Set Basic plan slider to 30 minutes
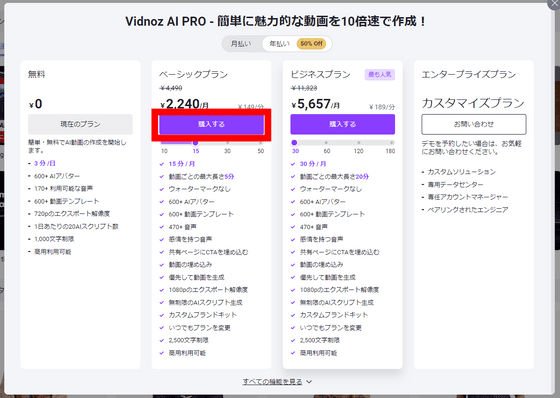The height and width of the screenshot is (398, 560). 228,143
